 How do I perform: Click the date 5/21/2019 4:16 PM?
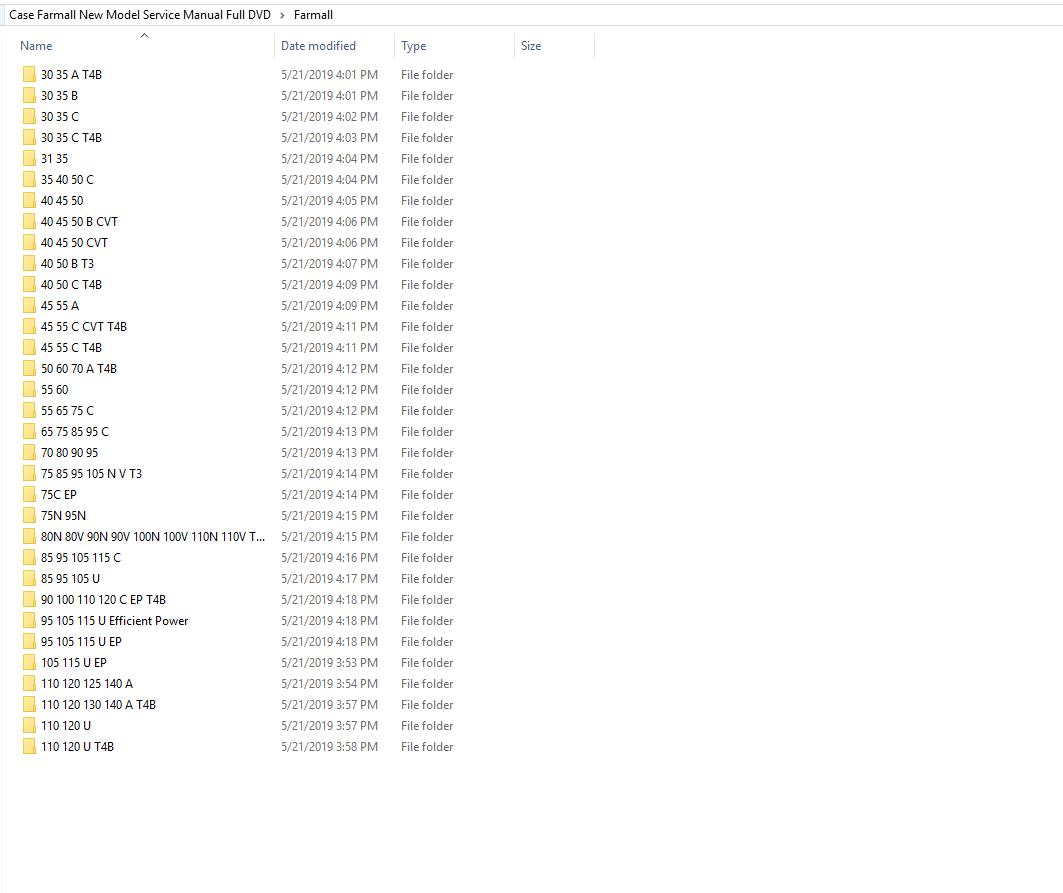(x=329, y=558)
